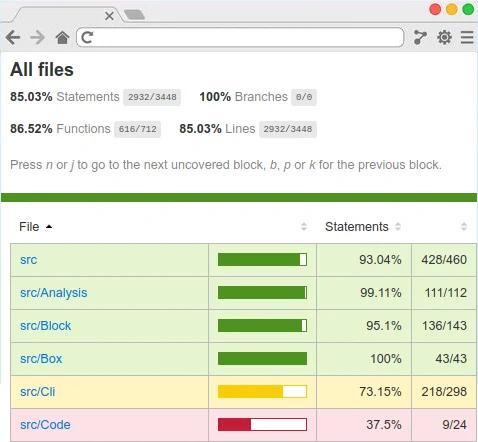478x442 pixels.
Task: Open a new tab button
Action: pos(134,15)
